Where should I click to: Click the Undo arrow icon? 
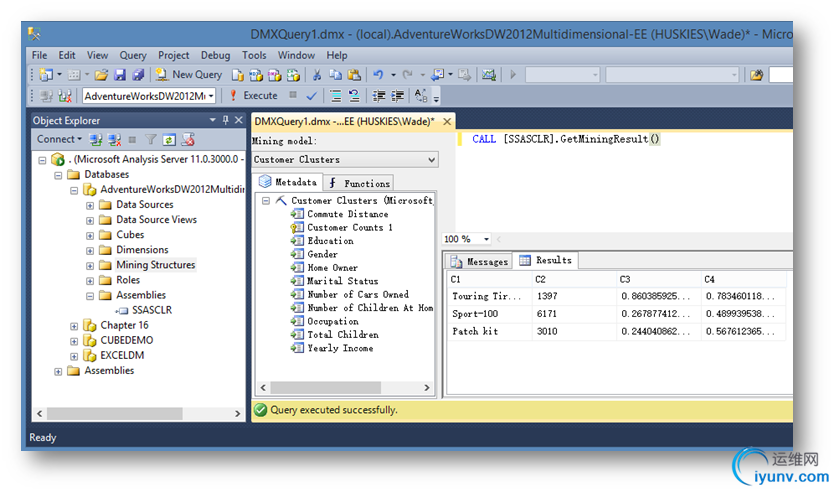[x=379, y=75]
